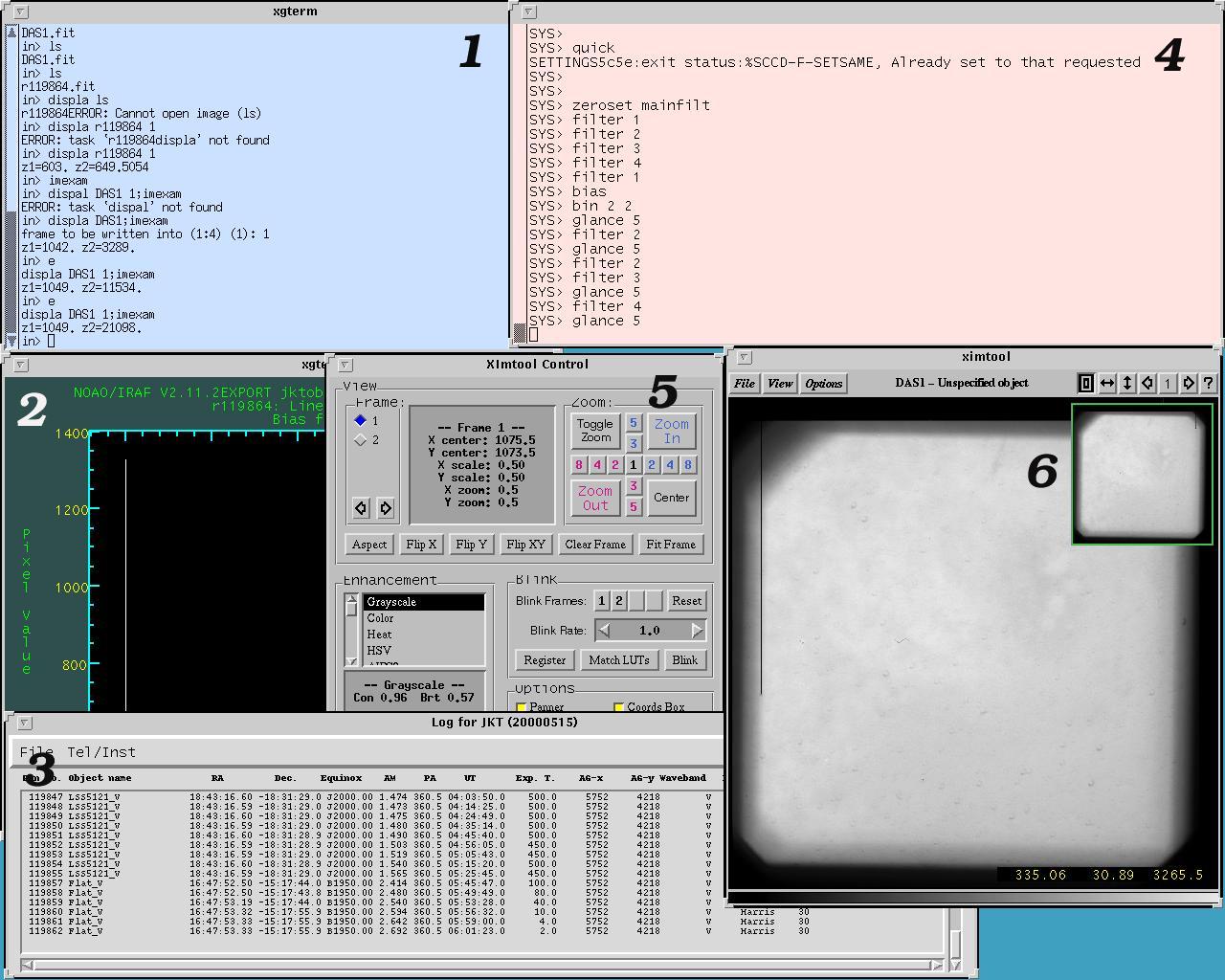Screen dimensions: 1225x980
Task: Click the previous frame arrow in ximtool toolbar
Action: tap(1147, 383)
